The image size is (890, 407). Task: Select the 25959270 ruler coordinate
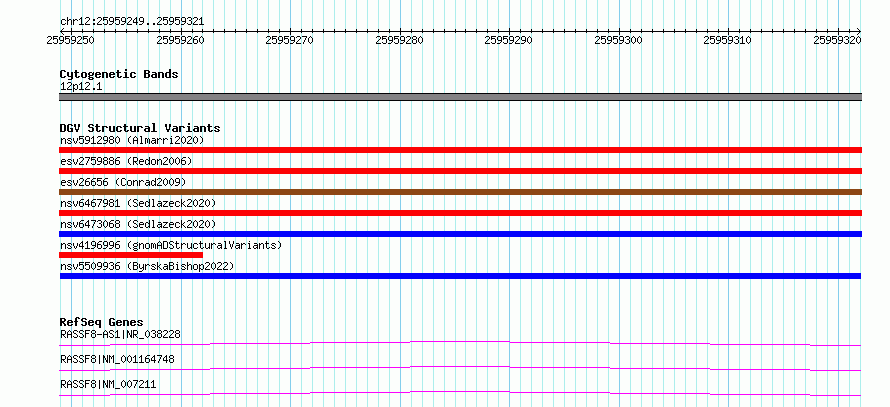(x=290, y=40)
